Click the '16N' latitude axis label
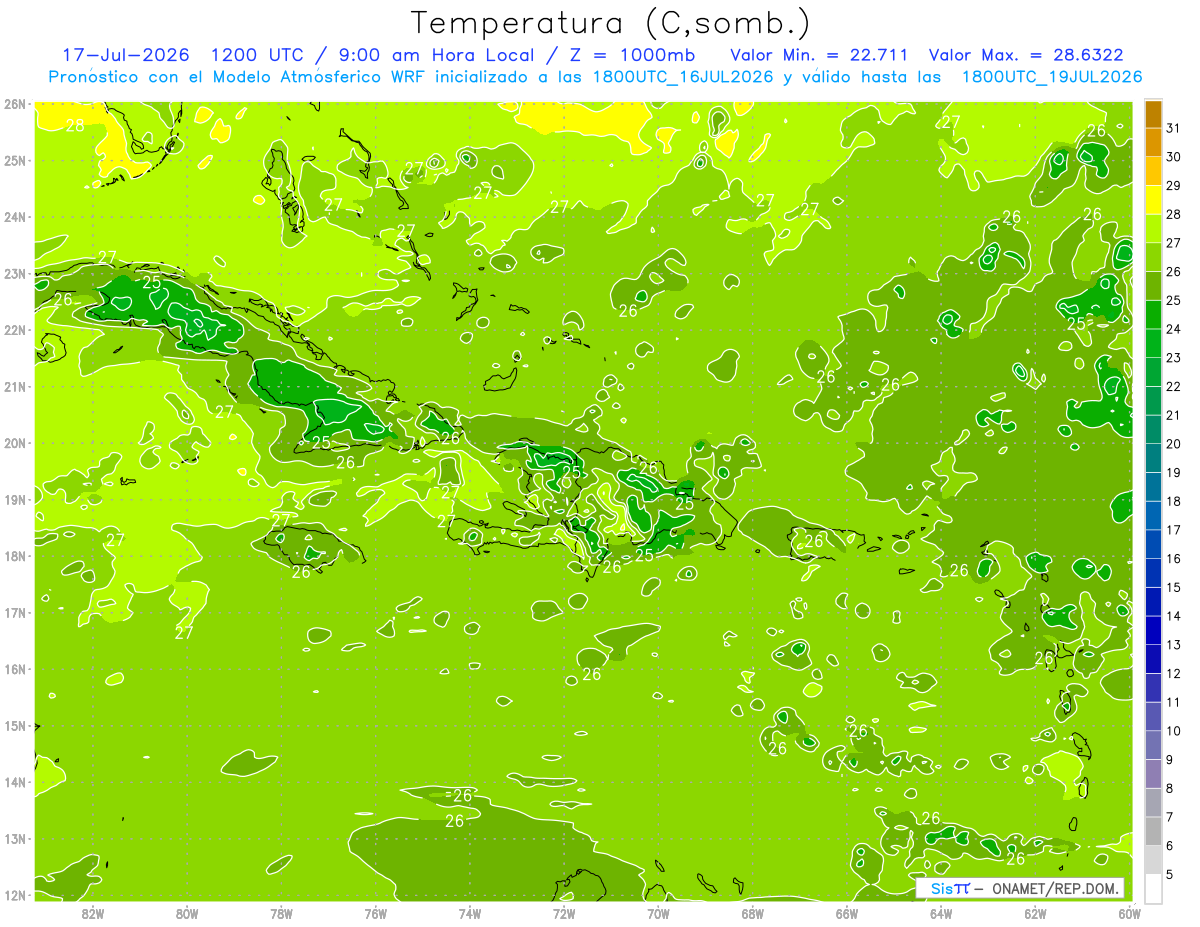The width and height of the screenshot is (1200, 927). coord(15,669)
